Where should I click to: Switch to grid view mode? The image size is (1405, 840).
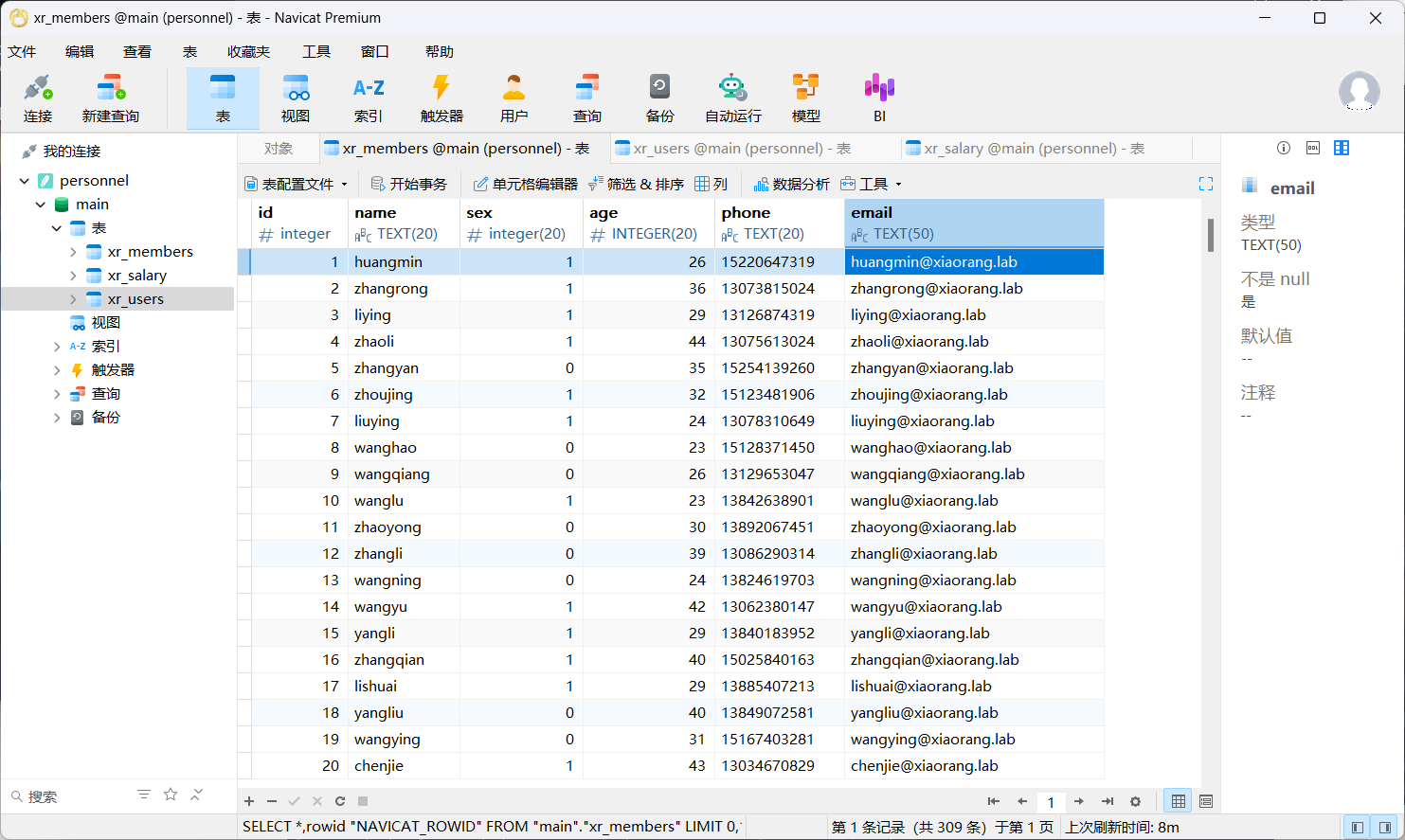(x=1179, y=801)
